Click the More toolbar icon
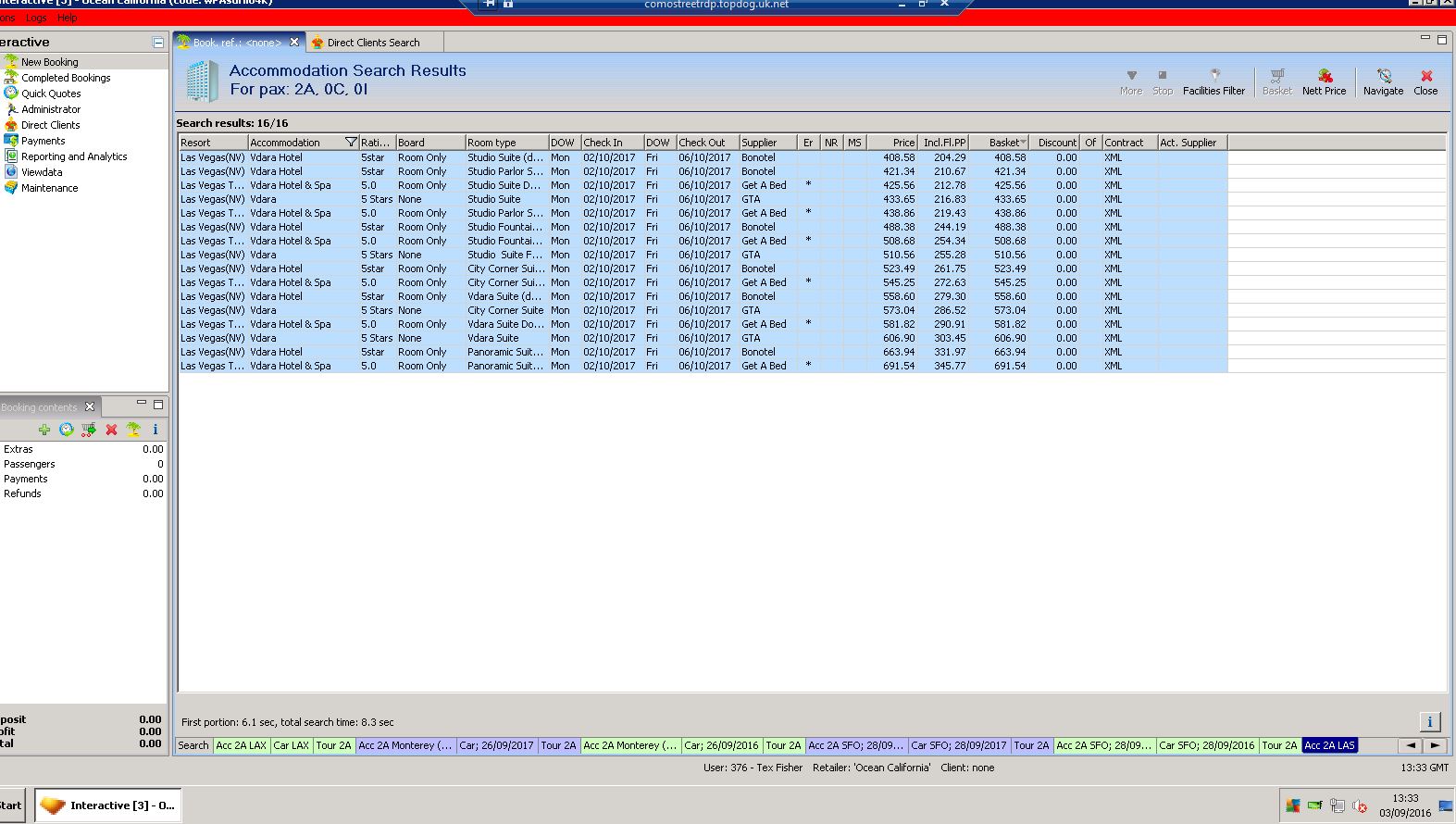The image size is (1456, 824). pyautogui.click(x=1131, y=82)
